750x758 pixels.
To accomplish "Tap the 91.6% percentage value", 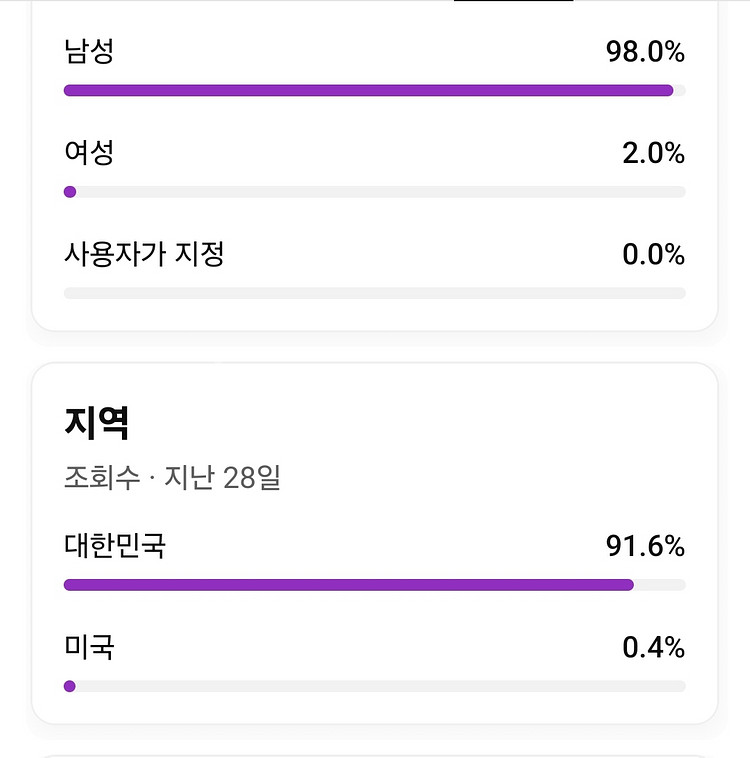I will [x=645, y=546].
